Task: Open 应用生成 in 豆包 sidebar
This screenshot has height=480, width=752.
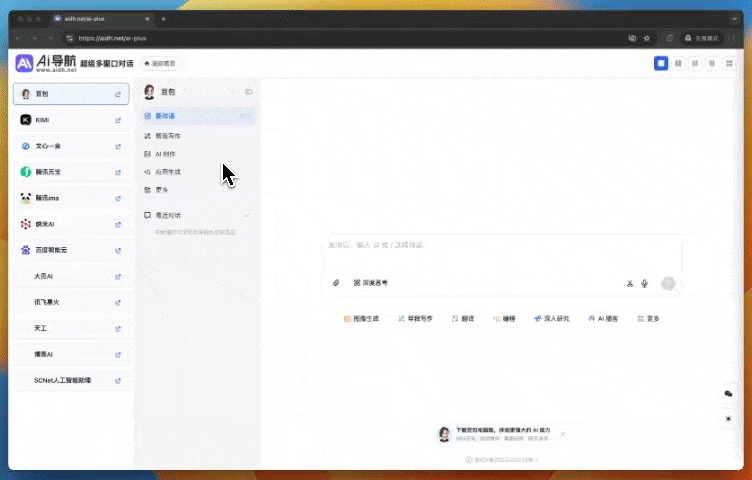Action: 198,172
